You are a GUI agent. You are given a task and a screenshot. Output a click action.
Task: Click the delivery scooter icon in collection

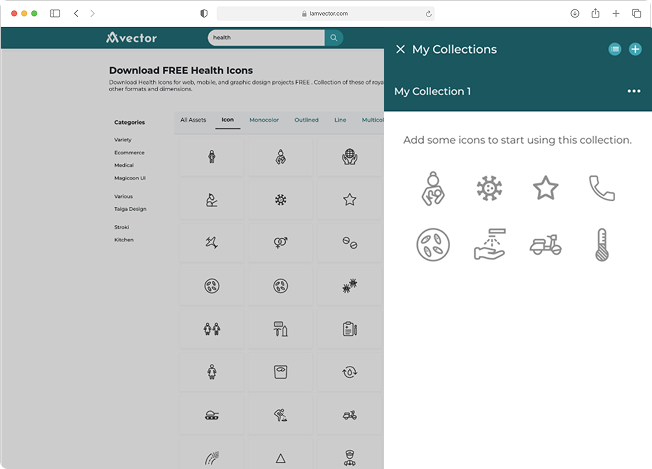545,244
